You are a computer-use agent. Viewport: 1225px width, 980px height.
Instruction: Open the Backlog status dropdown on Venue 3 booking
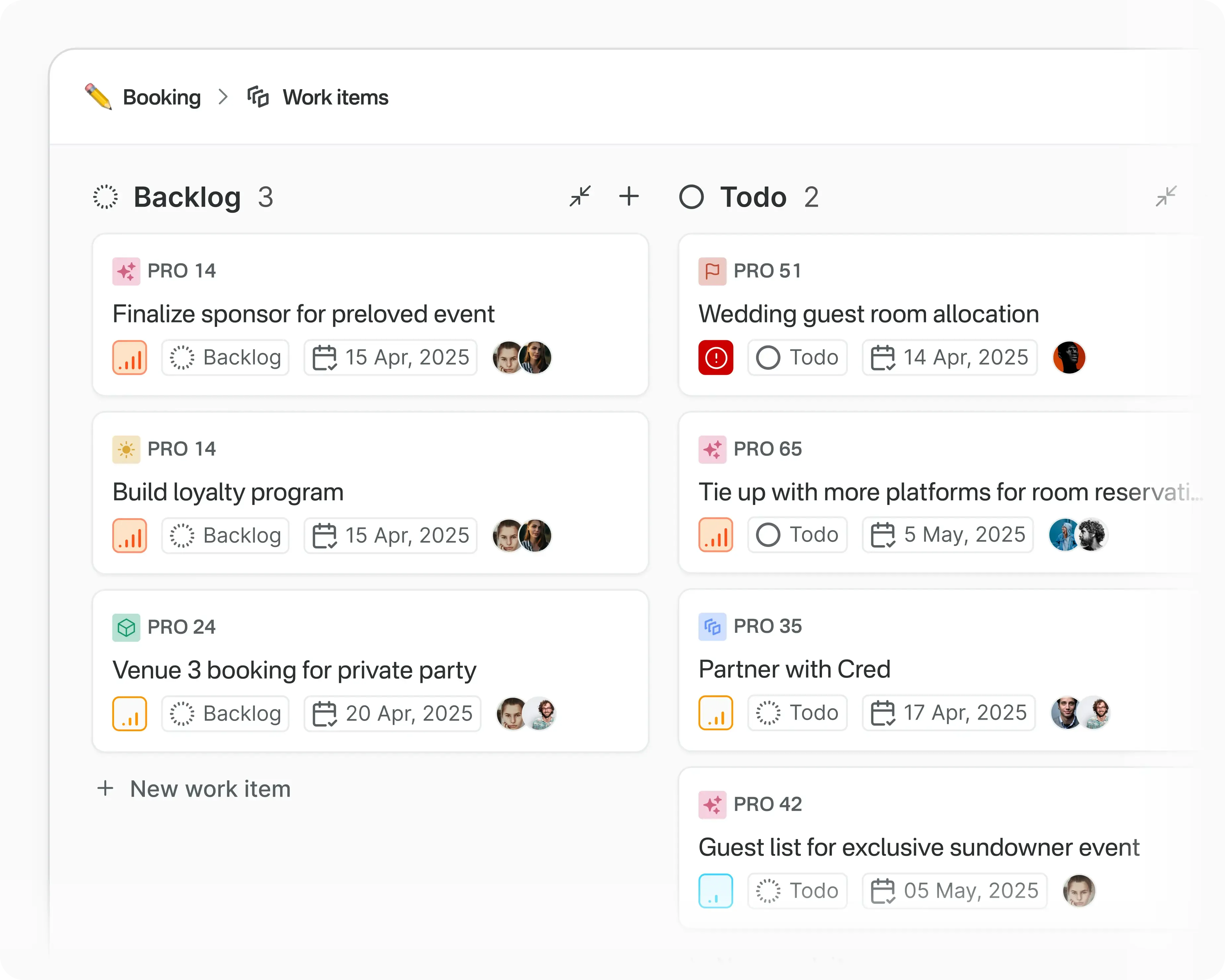(x=225, y=714)
